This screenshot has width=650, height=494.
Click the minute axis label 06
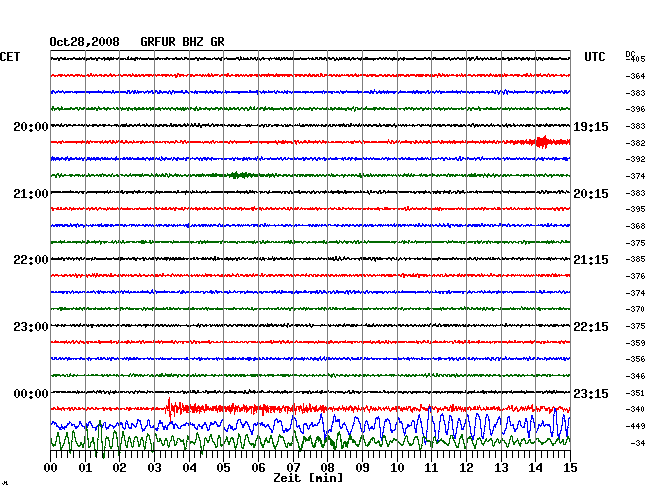point(258,468)
